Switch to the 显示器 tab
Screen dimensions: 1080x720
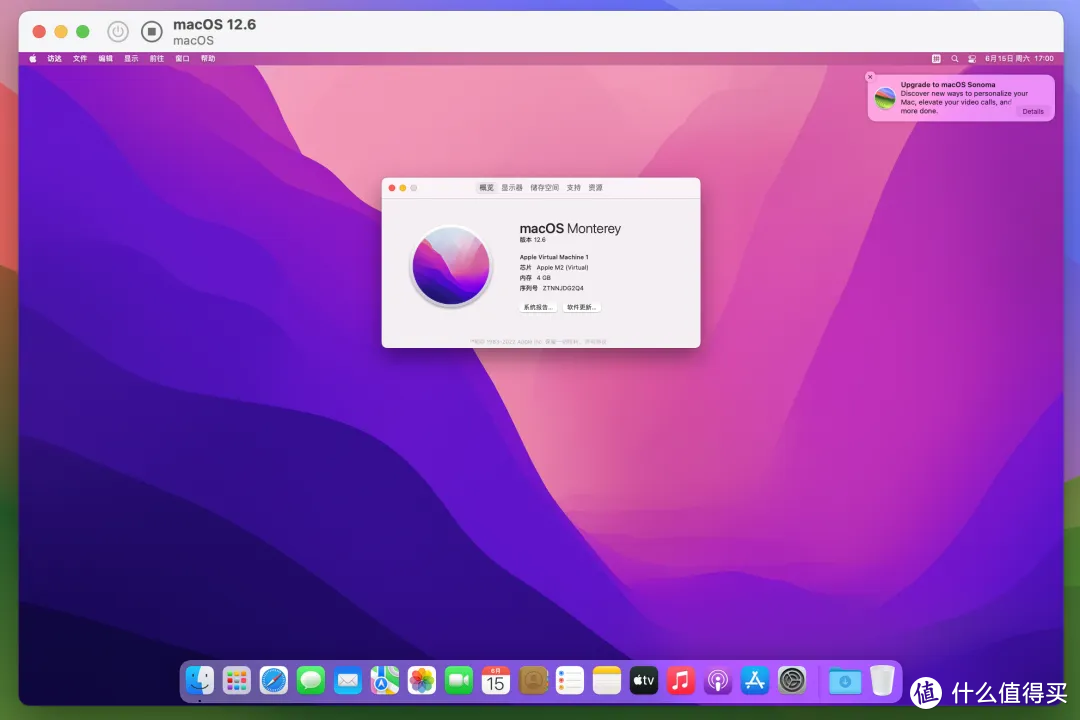512,187
